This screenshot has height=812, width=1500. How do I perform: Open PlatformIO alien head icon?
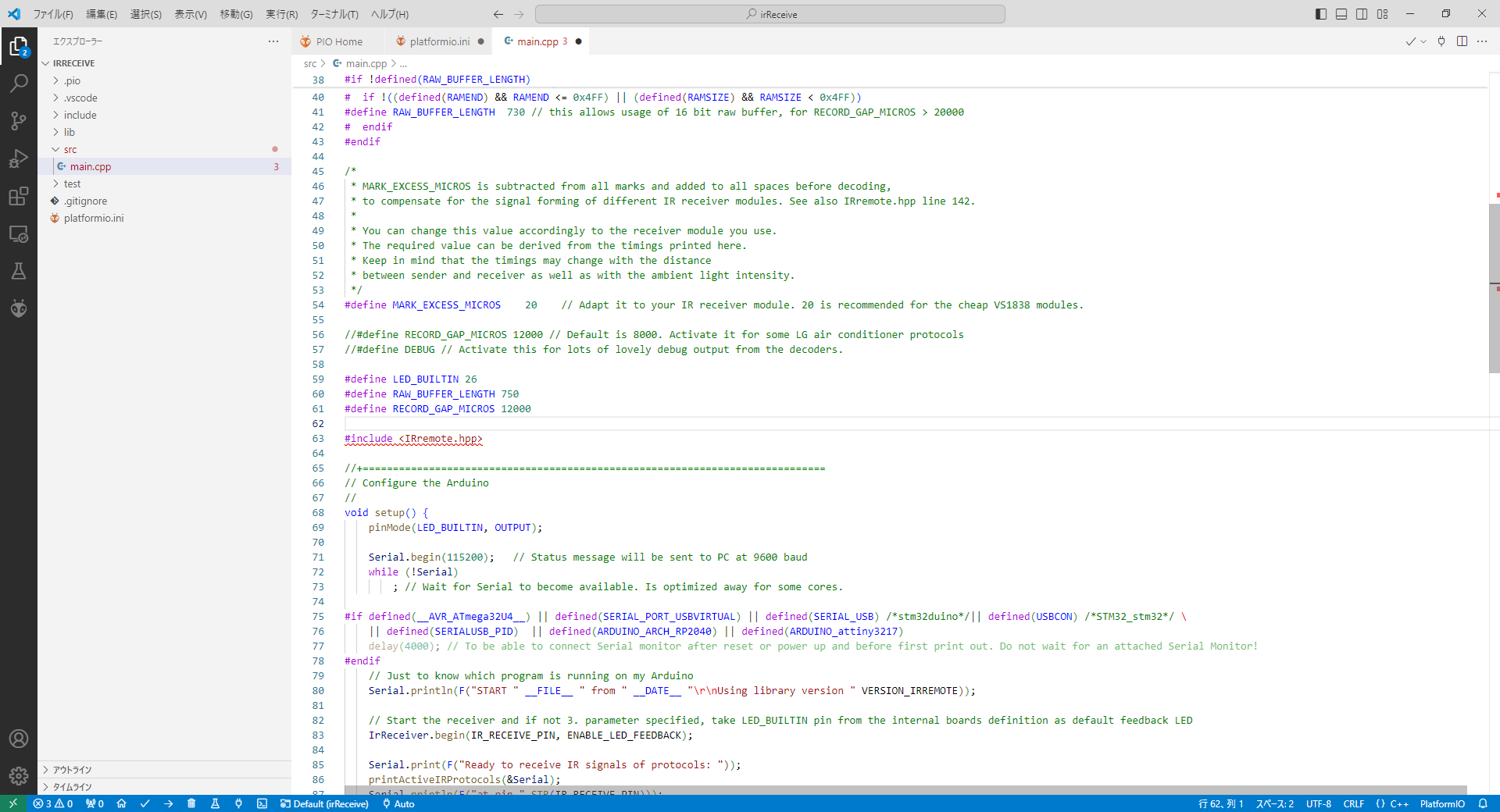pyautogui.click(x=19, y=308)
